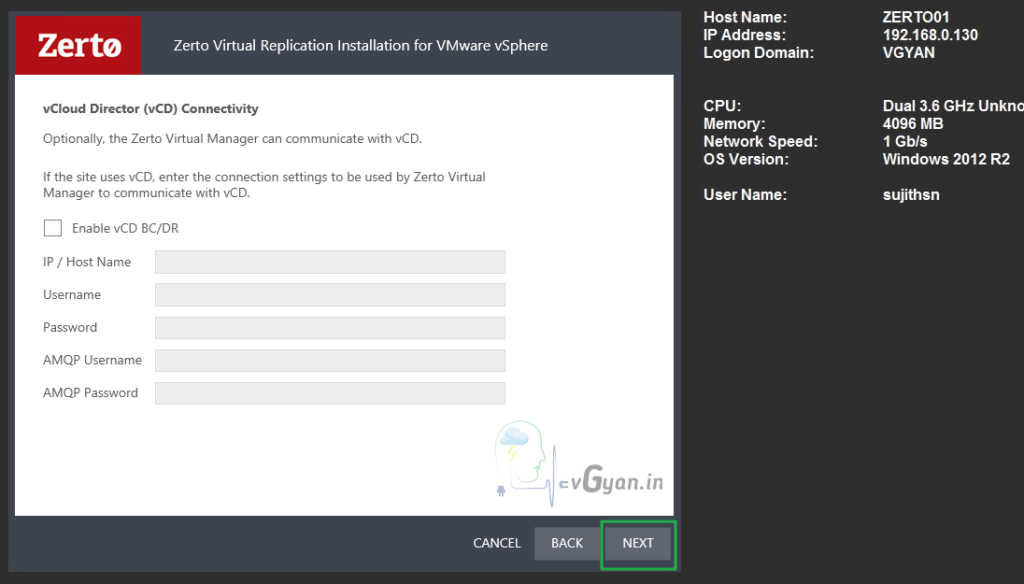Click the VGYAN logon domain text
The height and width of the screenshot is (584, 1024).
pyautogui.click(x=906, y=52)
